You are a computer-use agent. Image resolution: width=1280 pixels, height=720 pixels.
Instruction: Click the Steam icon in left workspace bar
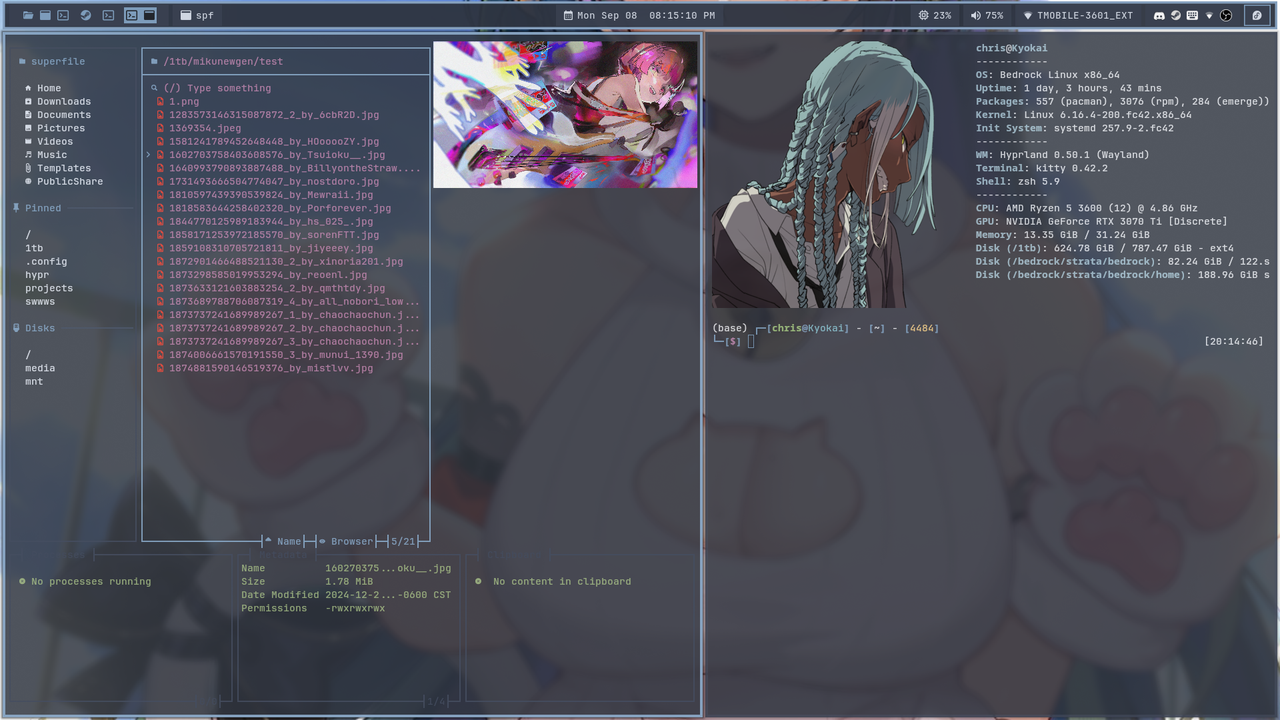(x=86, y=15)
